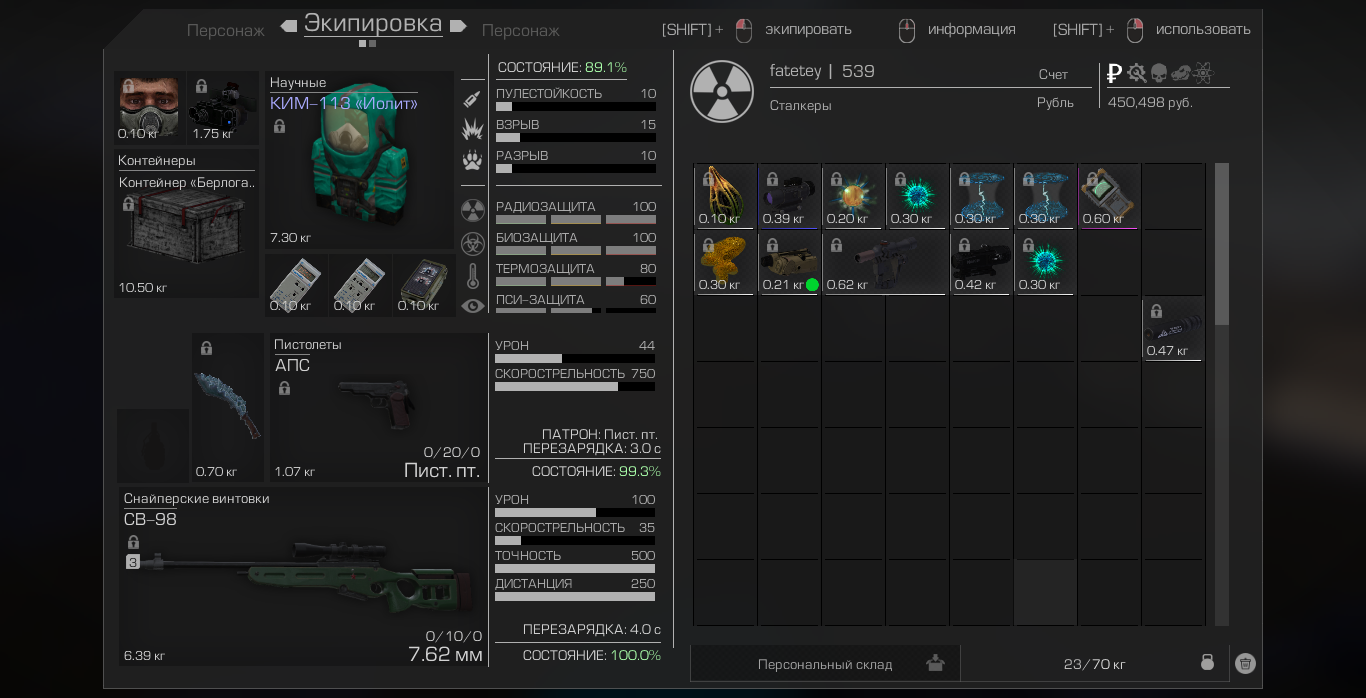The width and height of the screenshot is (1366, 698).
Task: Click the large radiation faction emblem
Action: tap(722, 92)
